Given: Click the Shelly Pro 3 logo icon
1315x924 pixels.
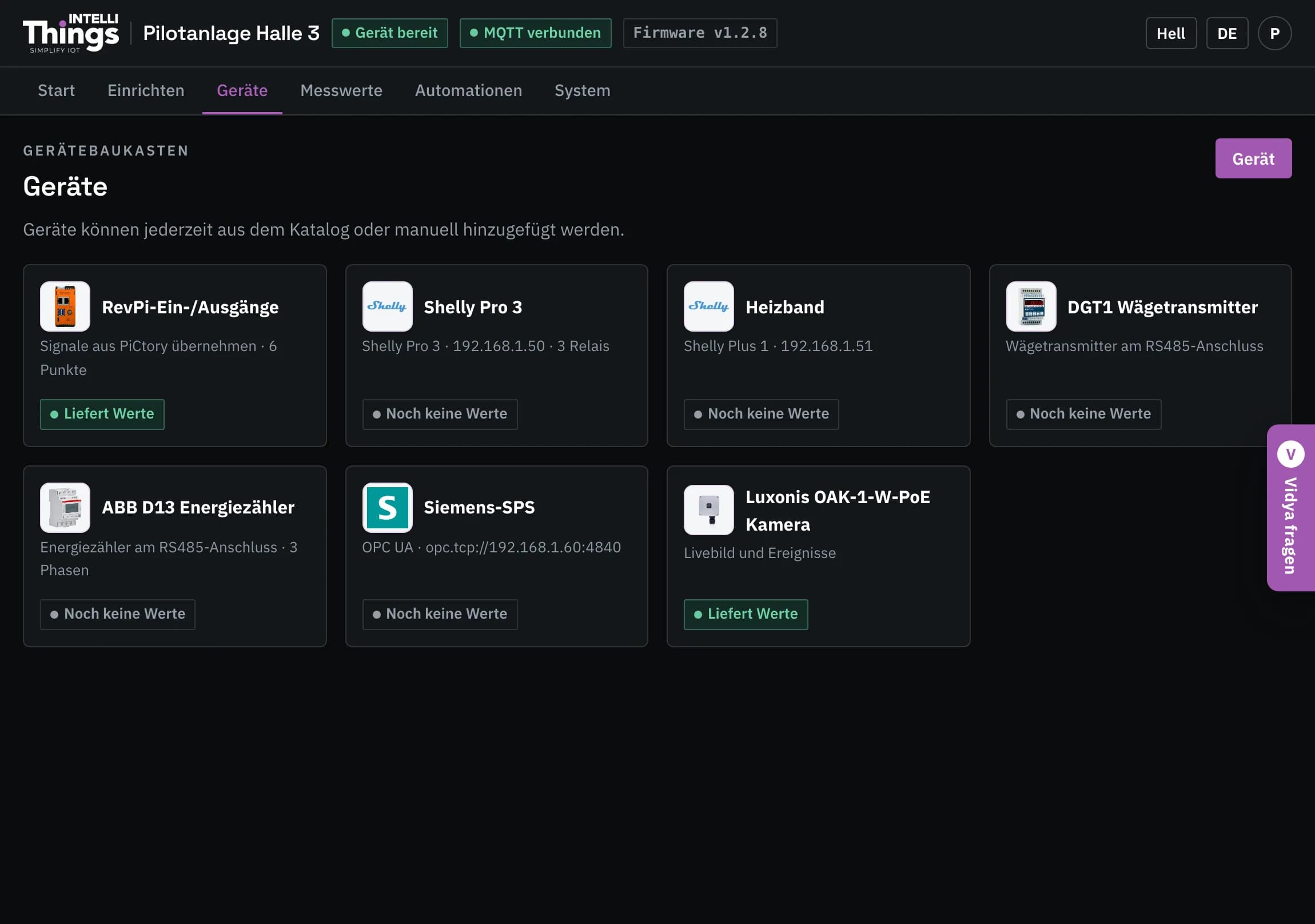Looking at the screenshot, I should pyautogui.click(x=387, y=306).
